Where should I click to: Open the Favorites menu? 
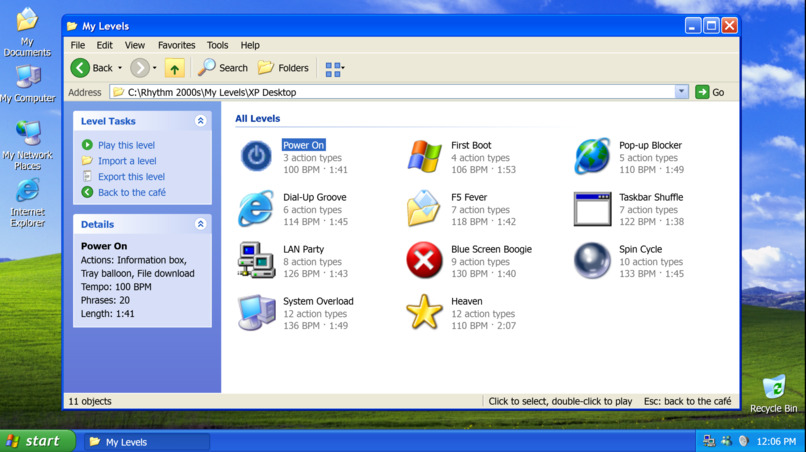(176, 45)
